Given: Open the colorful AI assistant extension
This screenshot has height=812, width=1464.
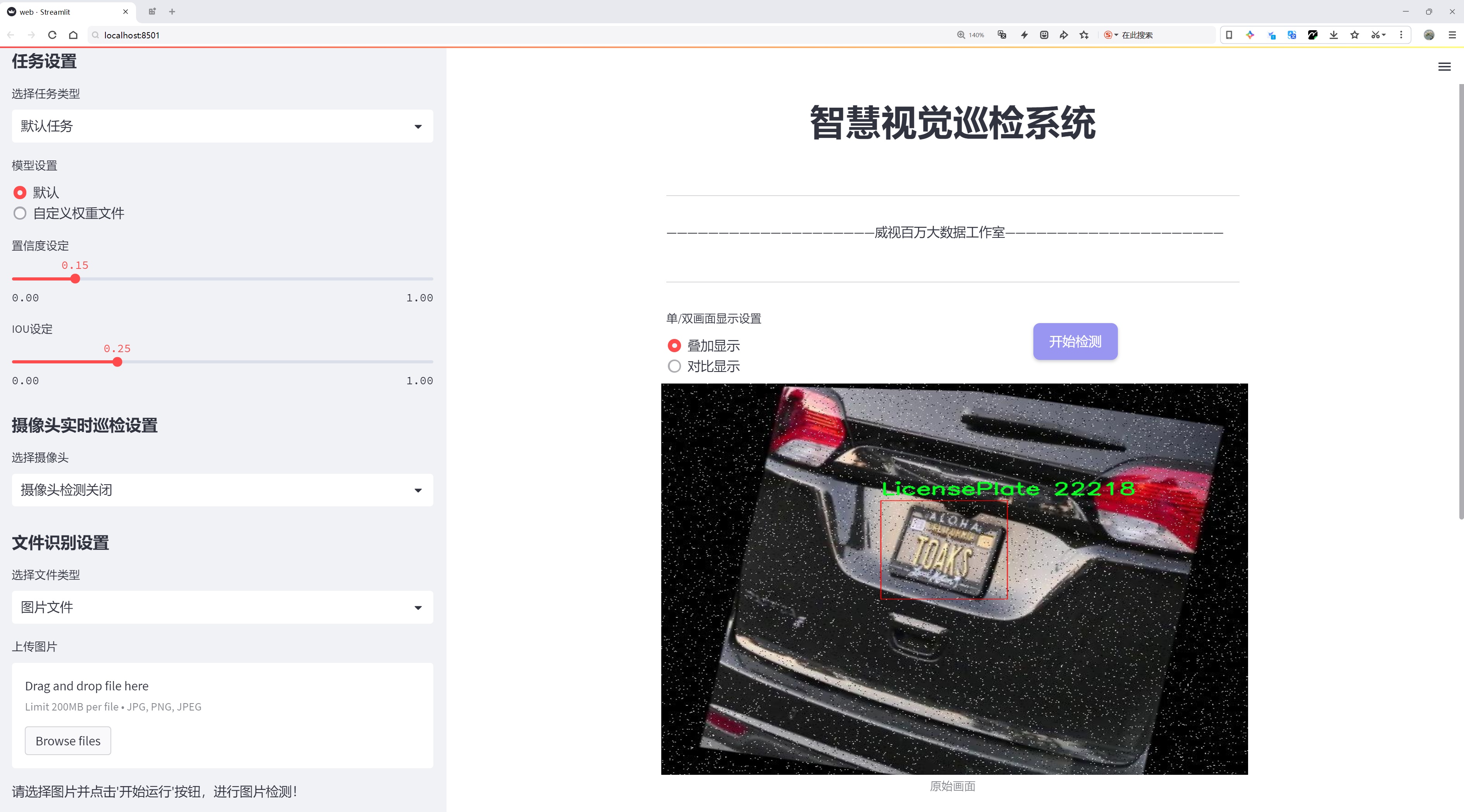Looking at the screenshot, I should [1250, 34].
